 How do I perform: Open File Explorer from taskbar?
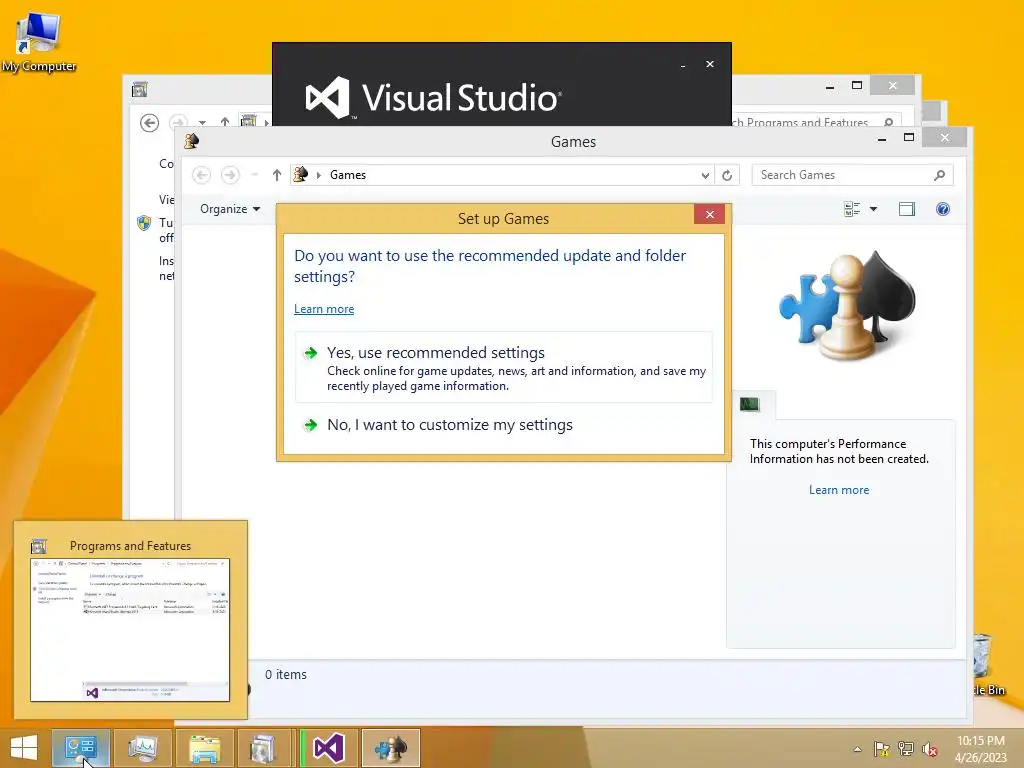(x=204, y=748)
